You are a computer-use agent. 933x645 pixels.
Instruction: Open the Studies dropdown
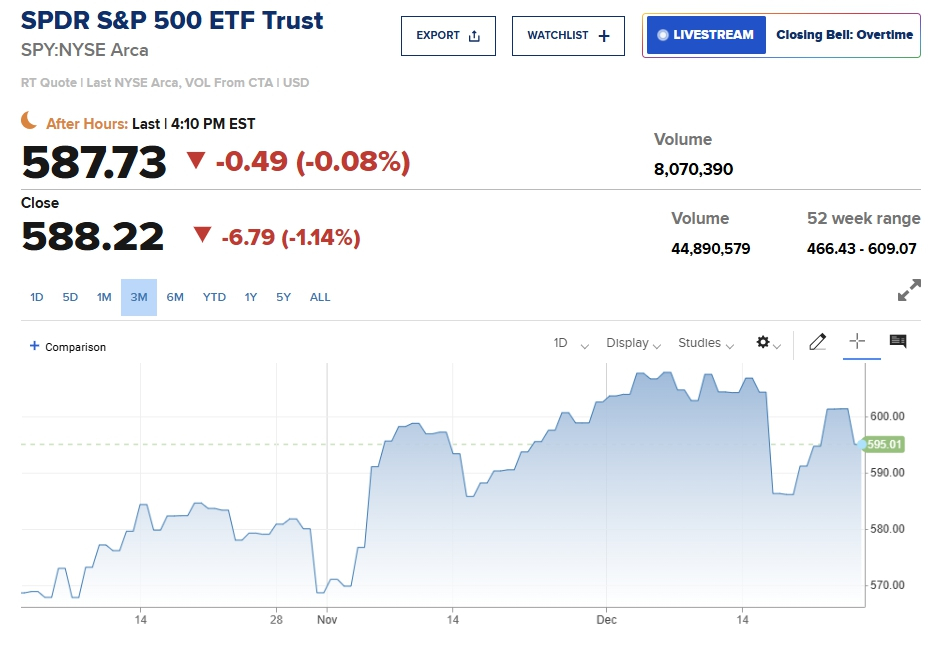click(706, 343)
